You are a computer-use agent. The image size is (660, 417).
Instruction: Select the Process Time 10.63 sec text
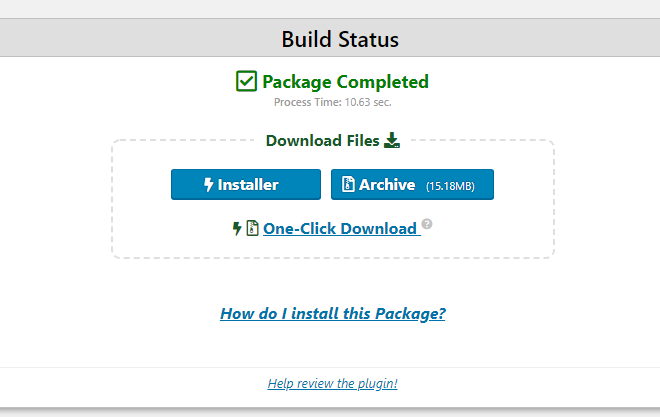click(x=333, y=102)
